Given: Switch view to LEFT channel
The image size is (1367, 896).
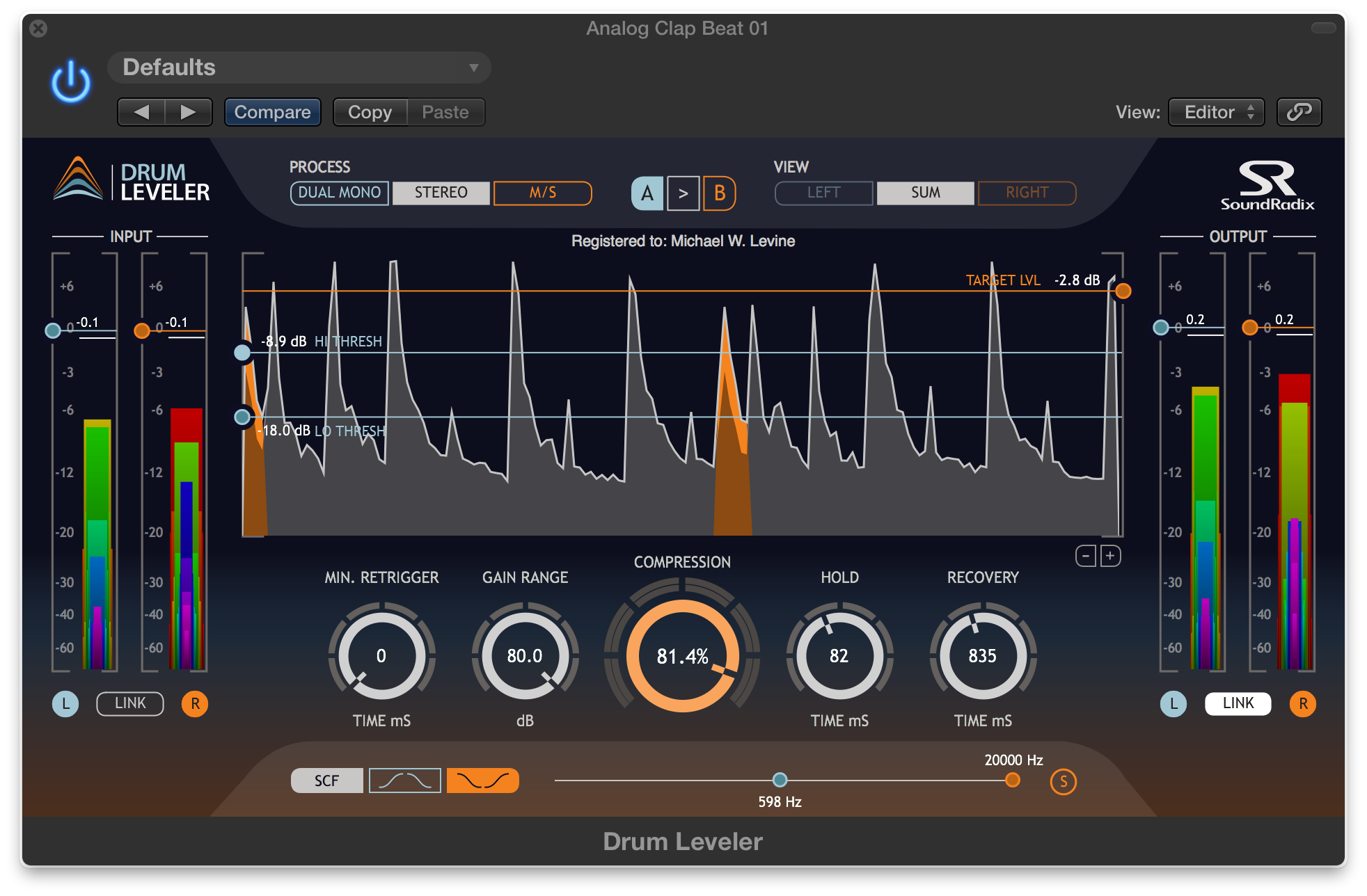Looking at the screenshot, I should 823,193.
